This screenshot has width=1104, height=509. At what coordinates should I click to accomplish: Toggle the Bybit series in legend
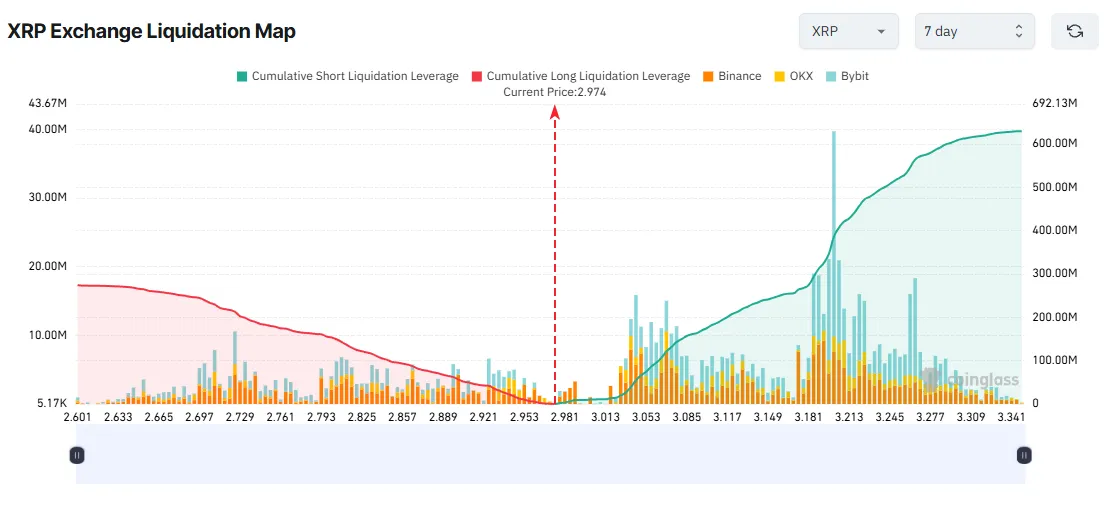[x=855, y=76]
